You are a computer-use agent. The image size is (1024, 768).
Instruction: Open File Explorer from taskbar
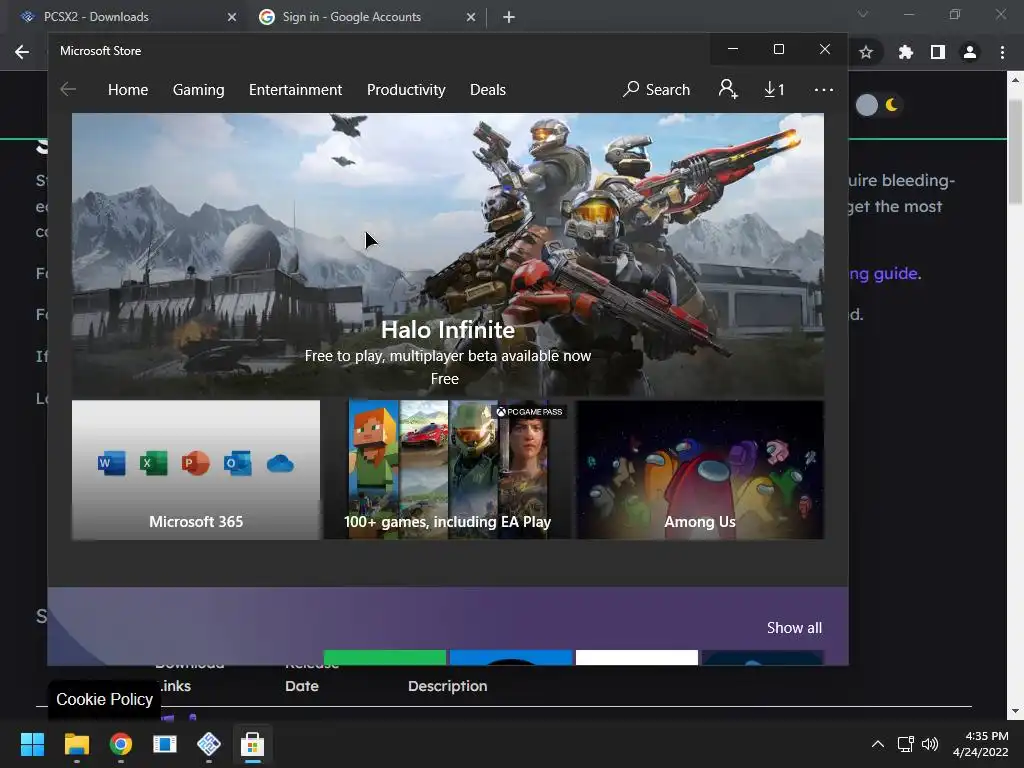click(x=76, y=744)
